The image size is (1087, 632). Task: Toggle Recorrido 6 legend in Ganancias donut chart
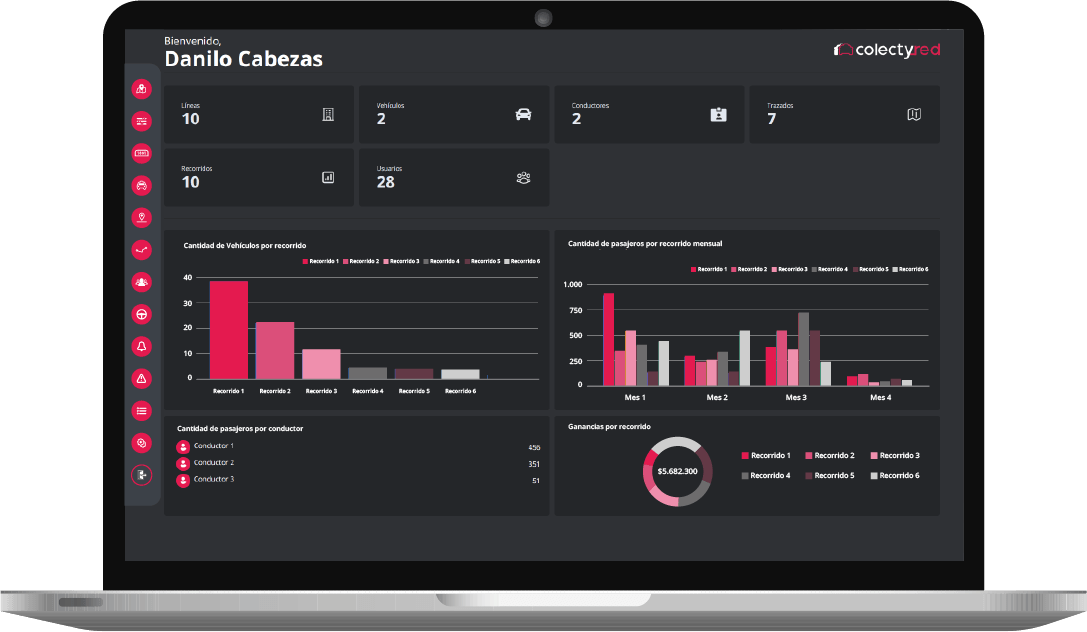click(x=894, y=476)
